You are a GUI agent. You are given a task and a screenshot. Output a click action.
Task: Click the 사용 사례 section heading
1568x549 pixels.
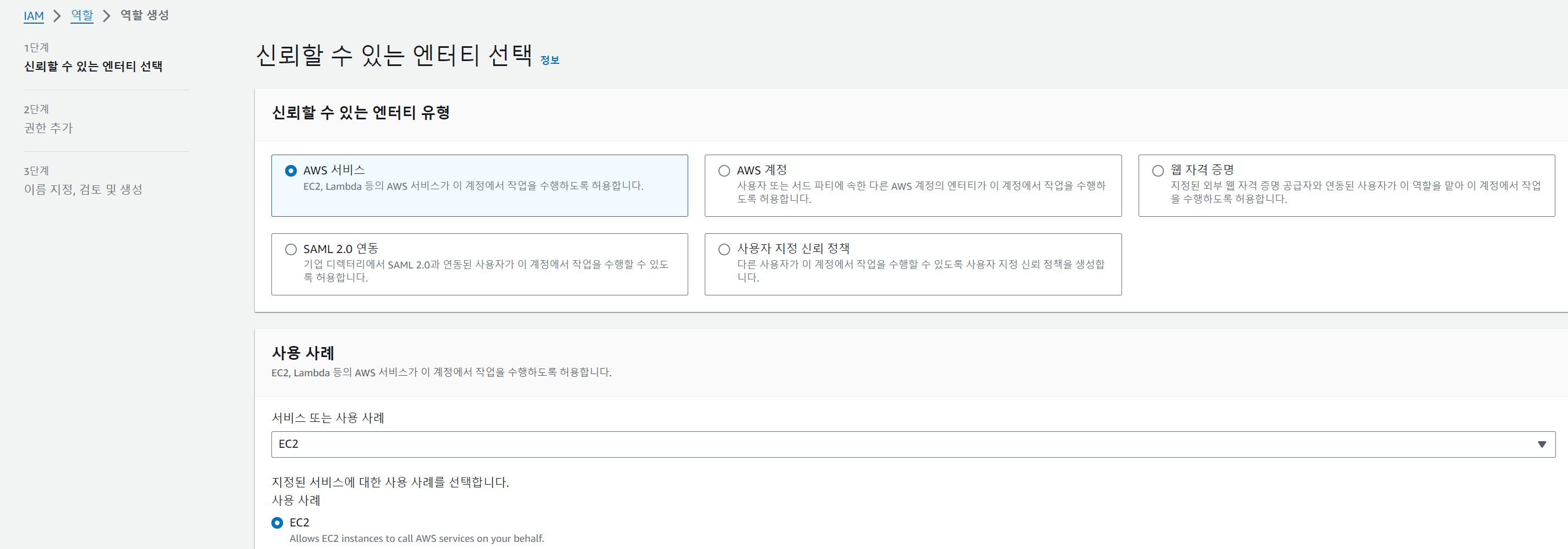click(302, 353)
